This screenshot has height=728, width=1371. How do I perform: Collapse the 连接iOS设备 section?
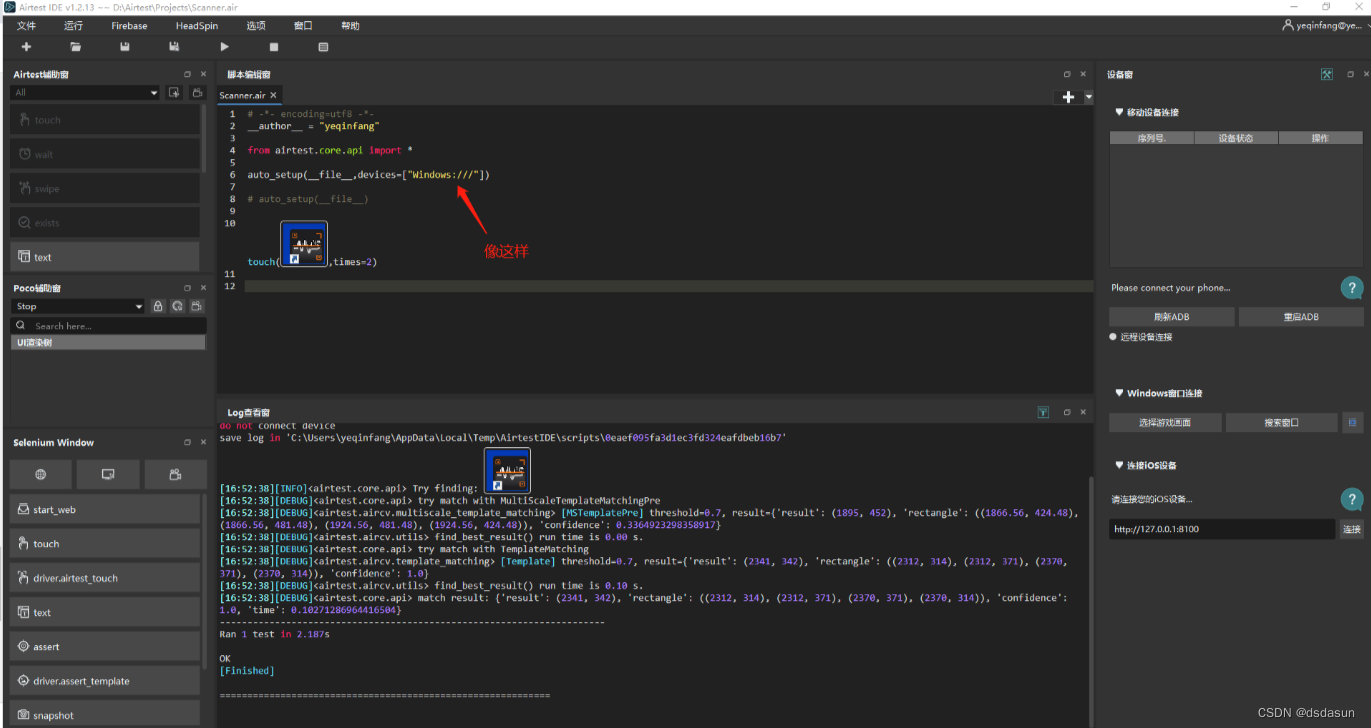tap(1118, 466)
